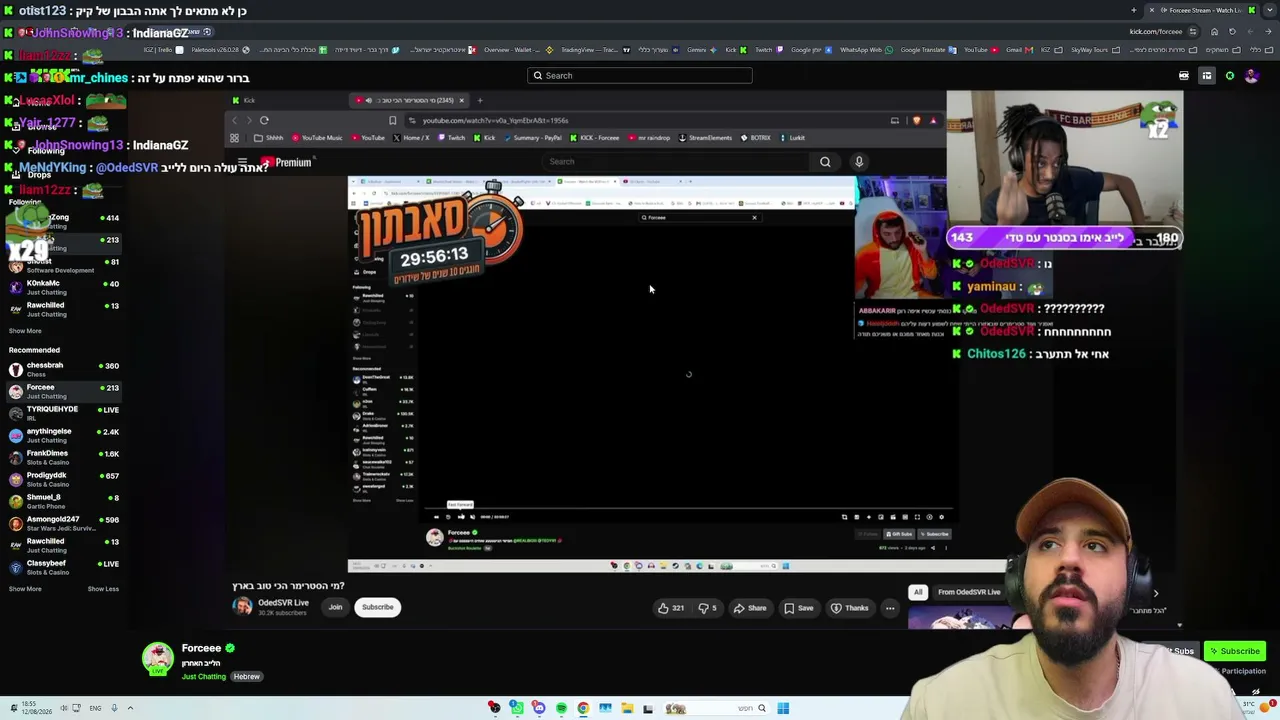Open chessbrah channel in sidebar
The height and width of the screenshot is (720, 1280).
(x=63, y=369)
